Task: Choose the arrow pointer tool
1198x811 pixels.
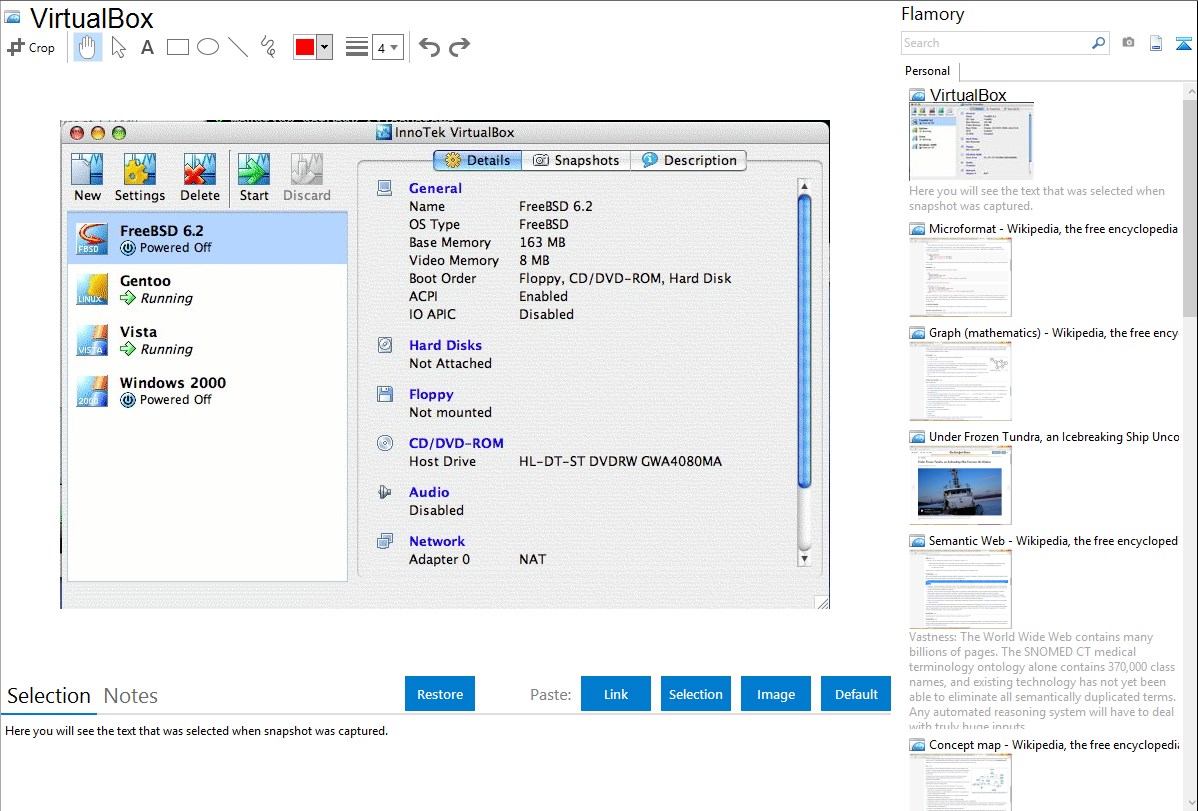Action: point(118,47)
